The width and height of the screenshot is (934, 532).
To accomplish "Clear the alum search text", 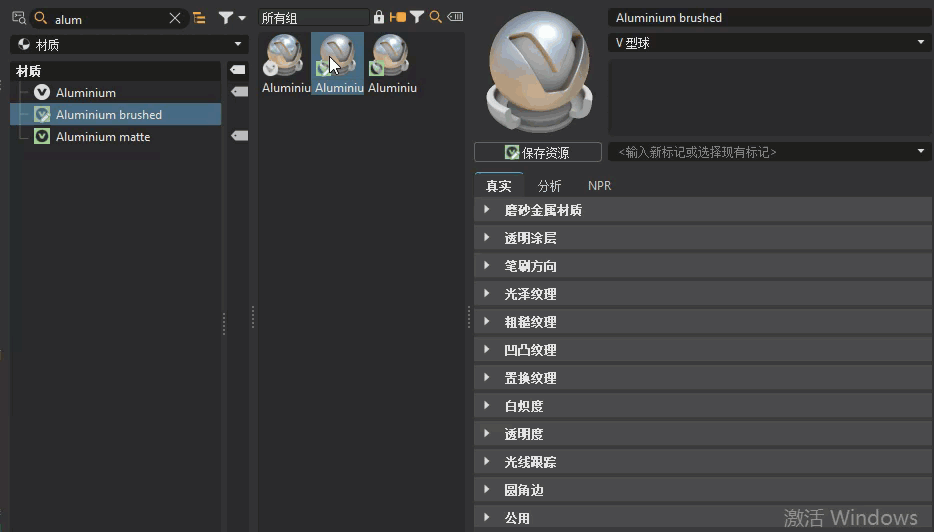I will 175,18.
